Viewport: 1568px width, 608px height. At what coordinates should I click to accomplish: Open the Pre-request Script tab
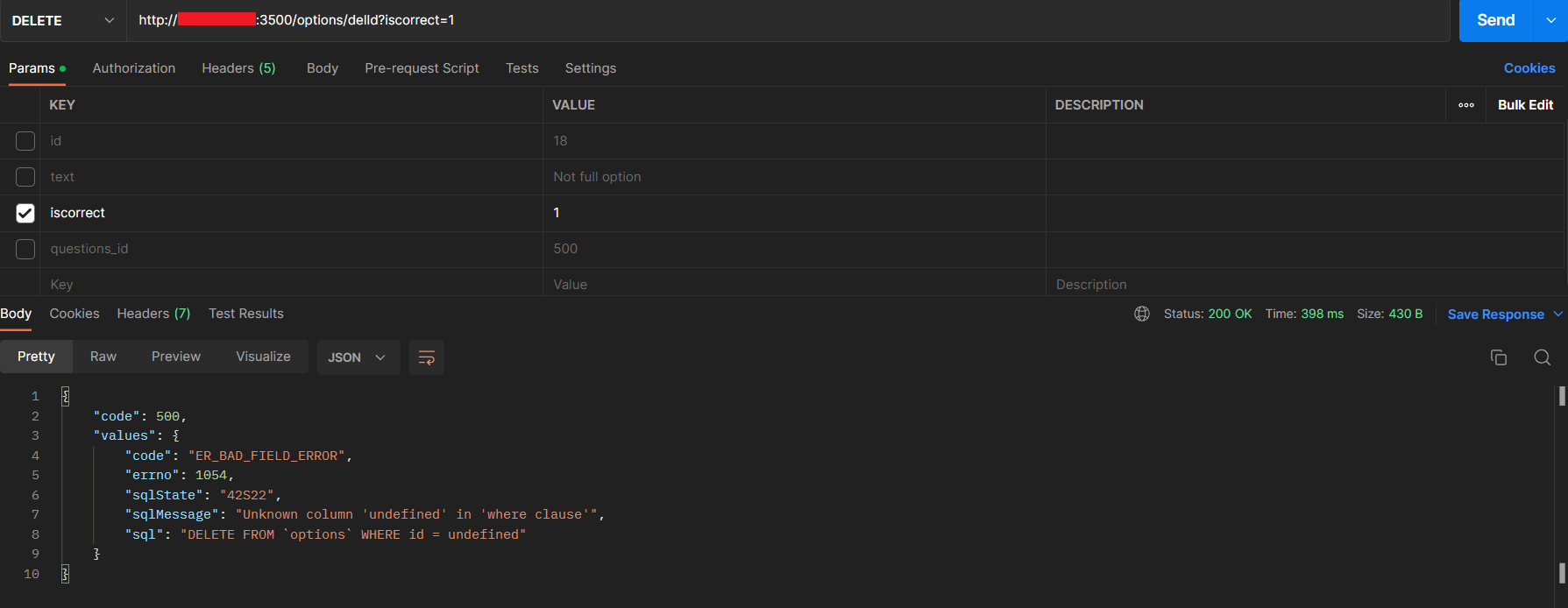(422, 68)
